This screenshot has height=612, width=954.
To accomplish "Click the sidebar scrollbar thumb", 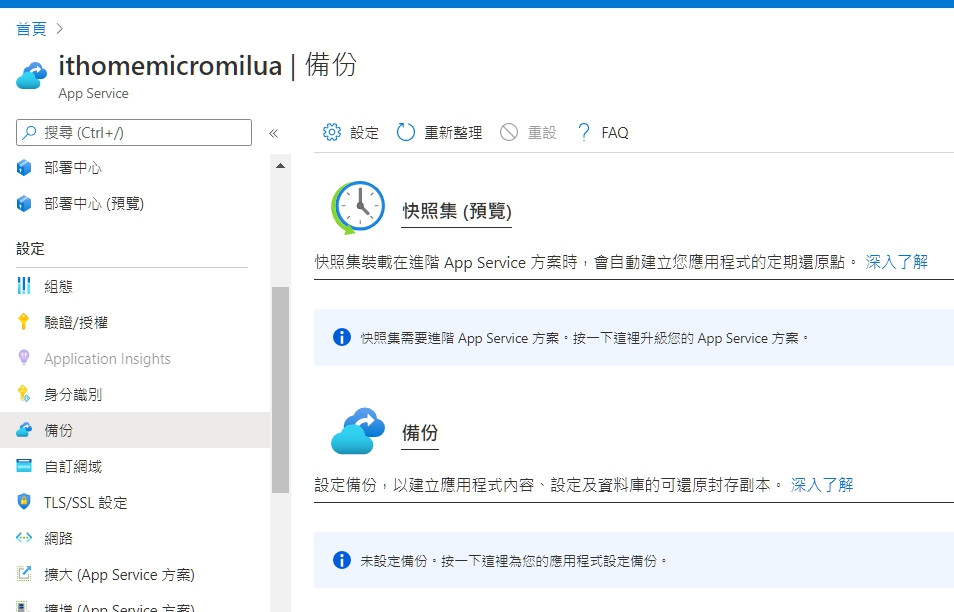I will (x=280, y=389).
